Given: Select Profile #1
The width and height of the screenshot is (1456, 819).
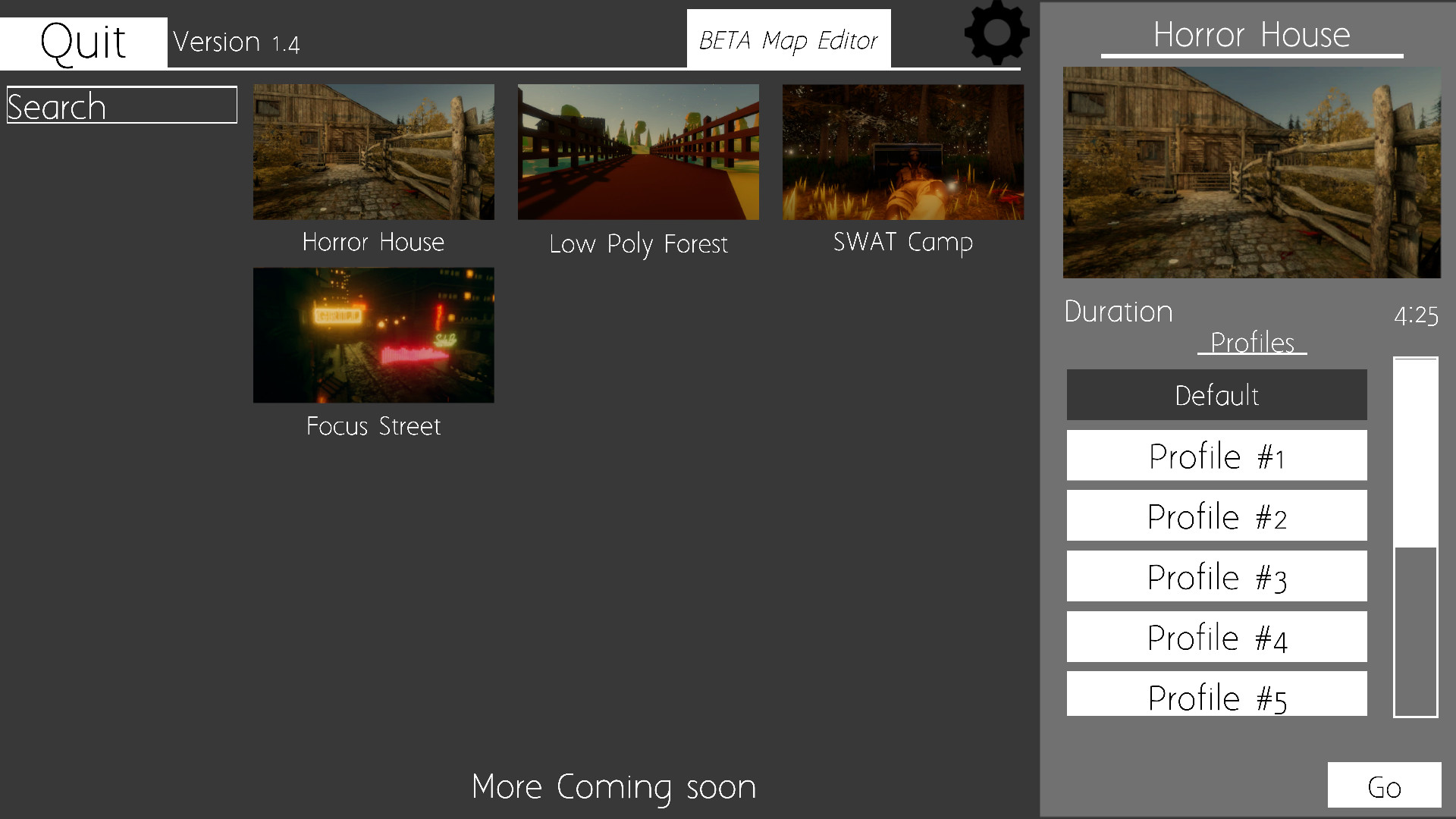Looking at the screenshot, I should tap(1216, 455).
